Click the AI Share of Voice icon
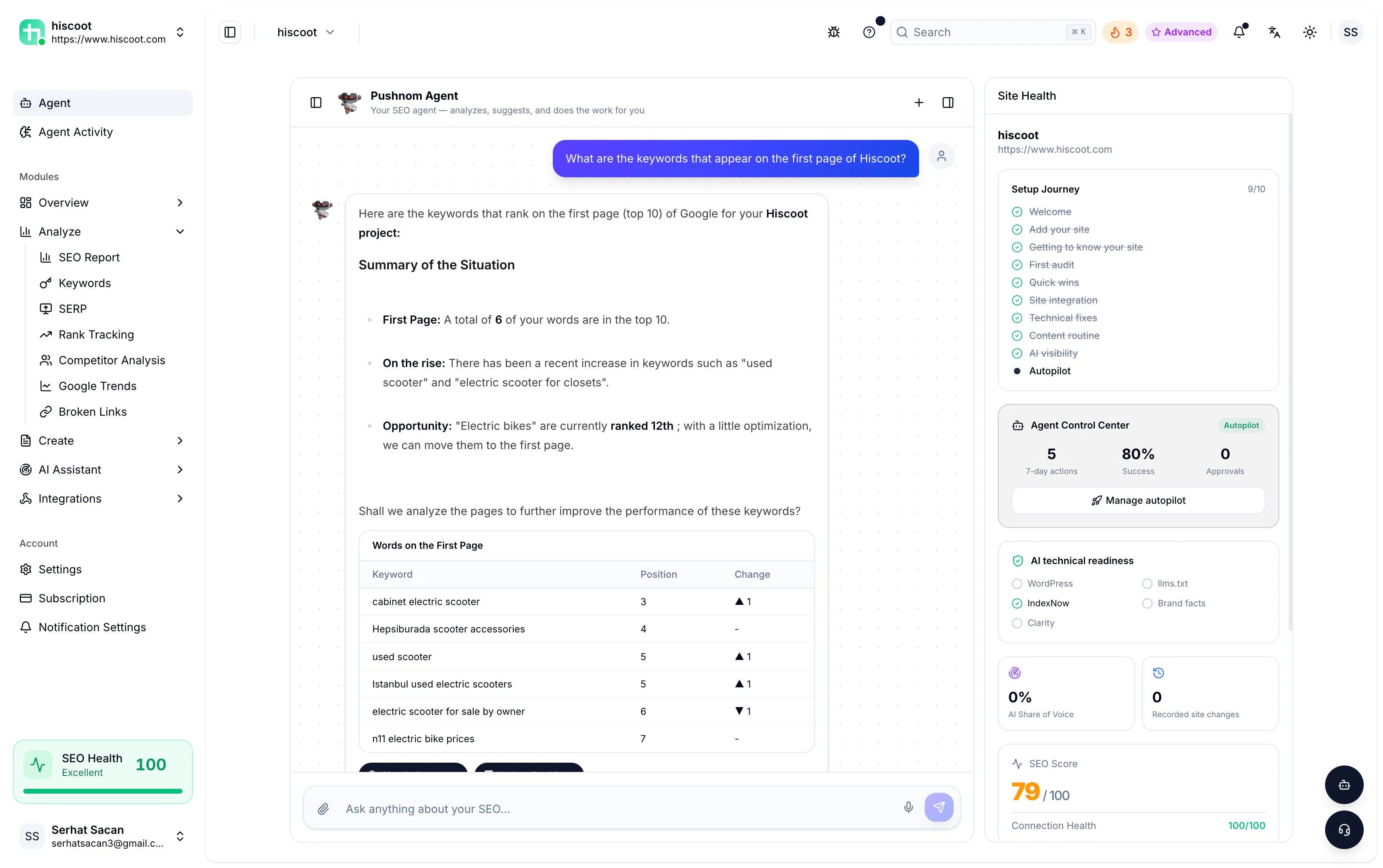Image resolution: width=1383 pixels, height=868 pixels. [x=1014, y=673]
